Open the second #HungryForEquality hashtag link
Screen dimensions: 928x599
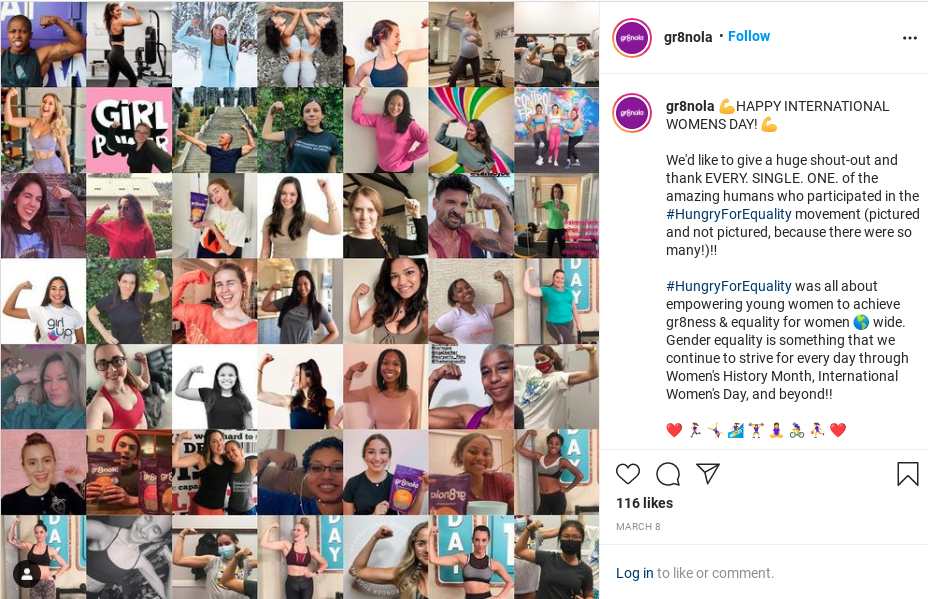(729, 286)
